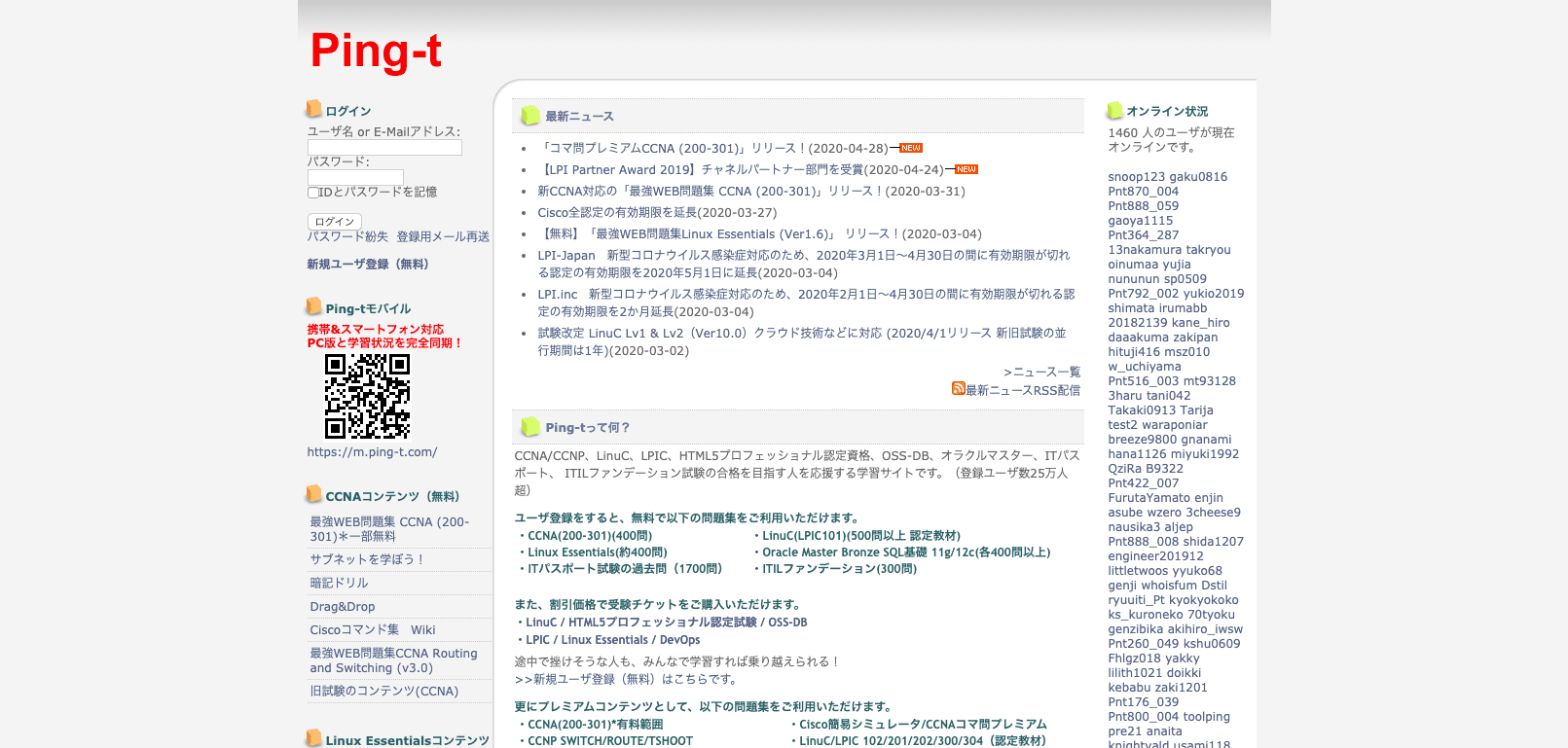Focus the パスワード input field
Image resolution: width=1568 pixels, height=748 pixels.
355,177
